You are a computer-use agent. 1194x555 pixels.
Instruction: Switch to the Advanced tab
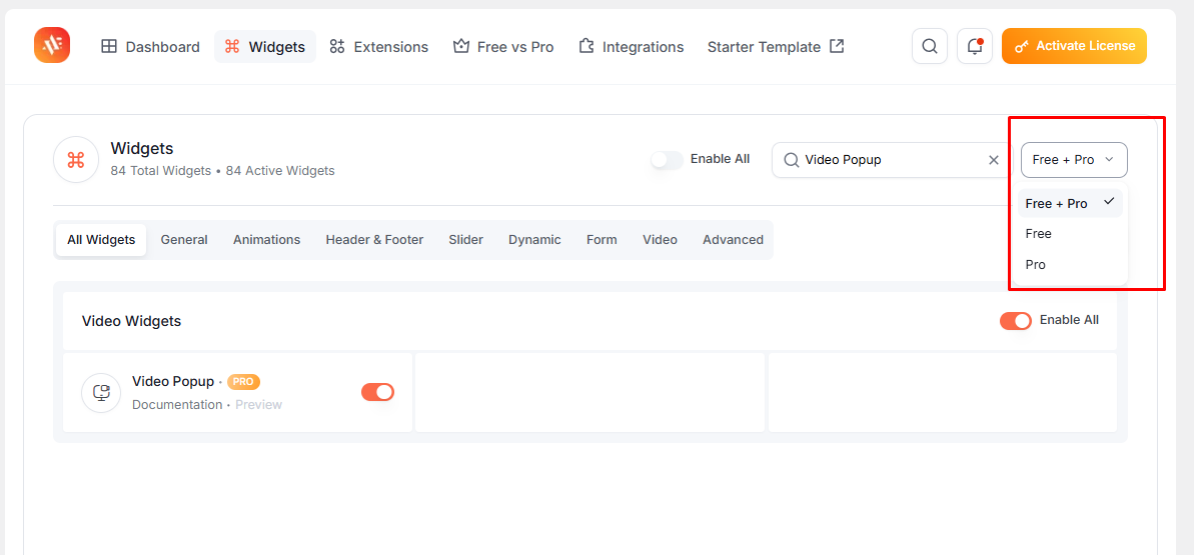point(733,240)
